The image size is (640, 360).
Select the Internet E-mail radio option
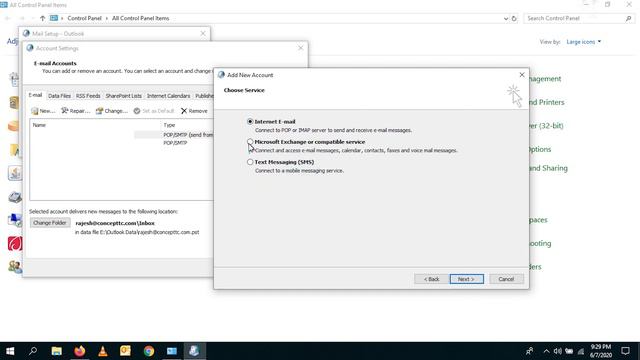tap(250, 122)
